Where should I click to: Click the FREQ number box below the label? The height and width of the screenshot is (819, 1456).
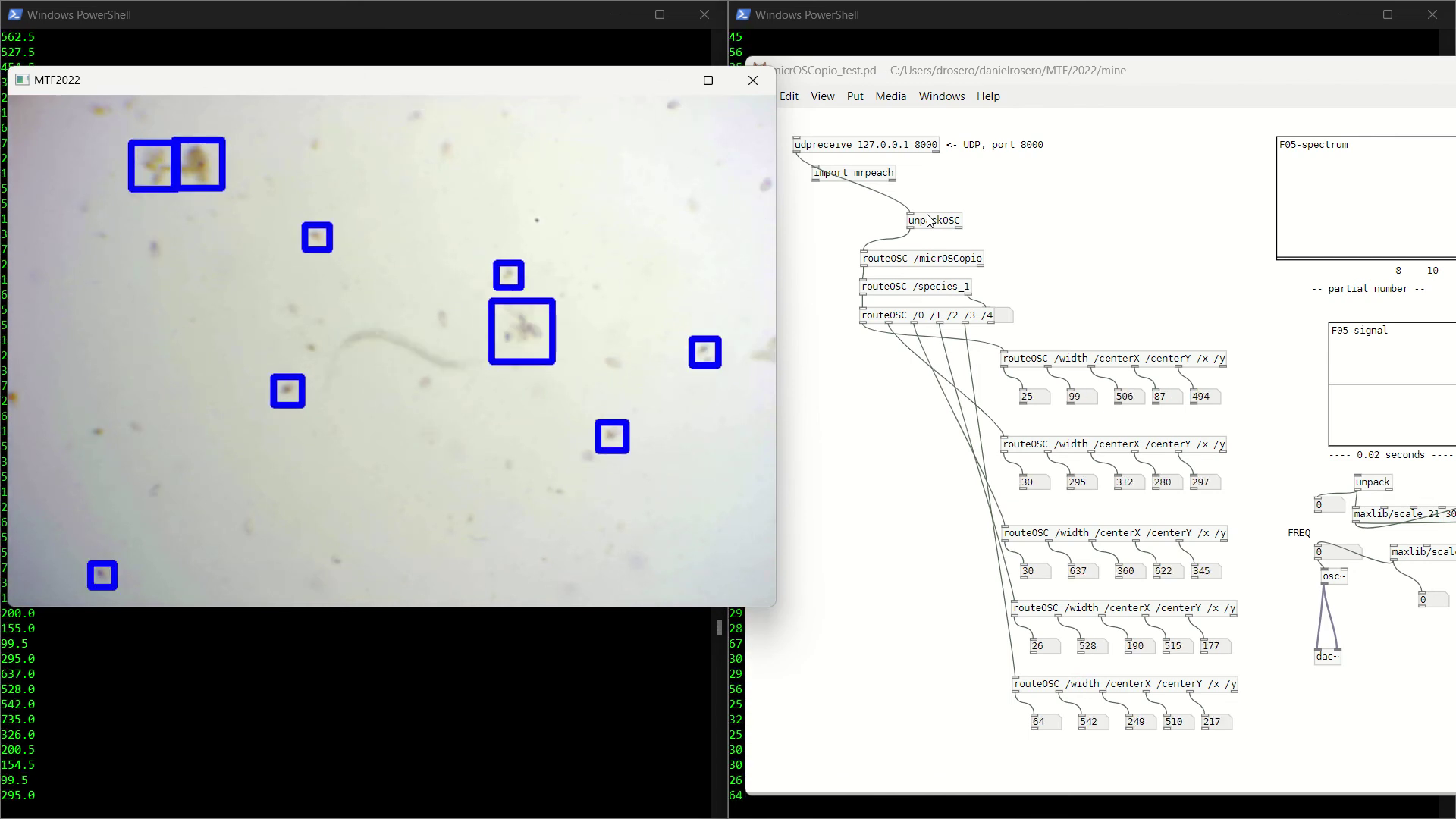click(1338, 552)
